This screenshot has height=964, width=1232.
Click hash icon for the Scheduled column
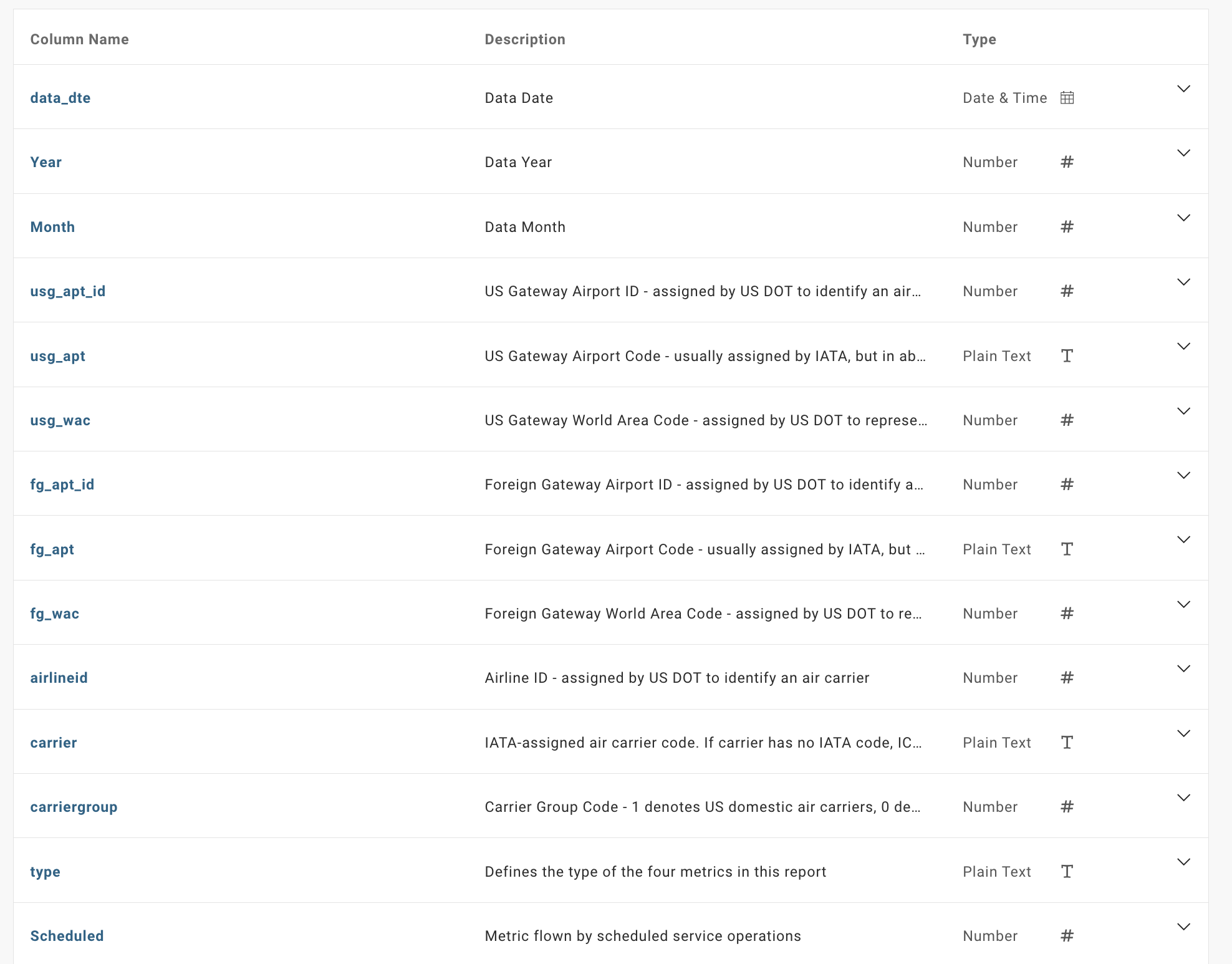pyautogui.click(x=1067, y=936)
